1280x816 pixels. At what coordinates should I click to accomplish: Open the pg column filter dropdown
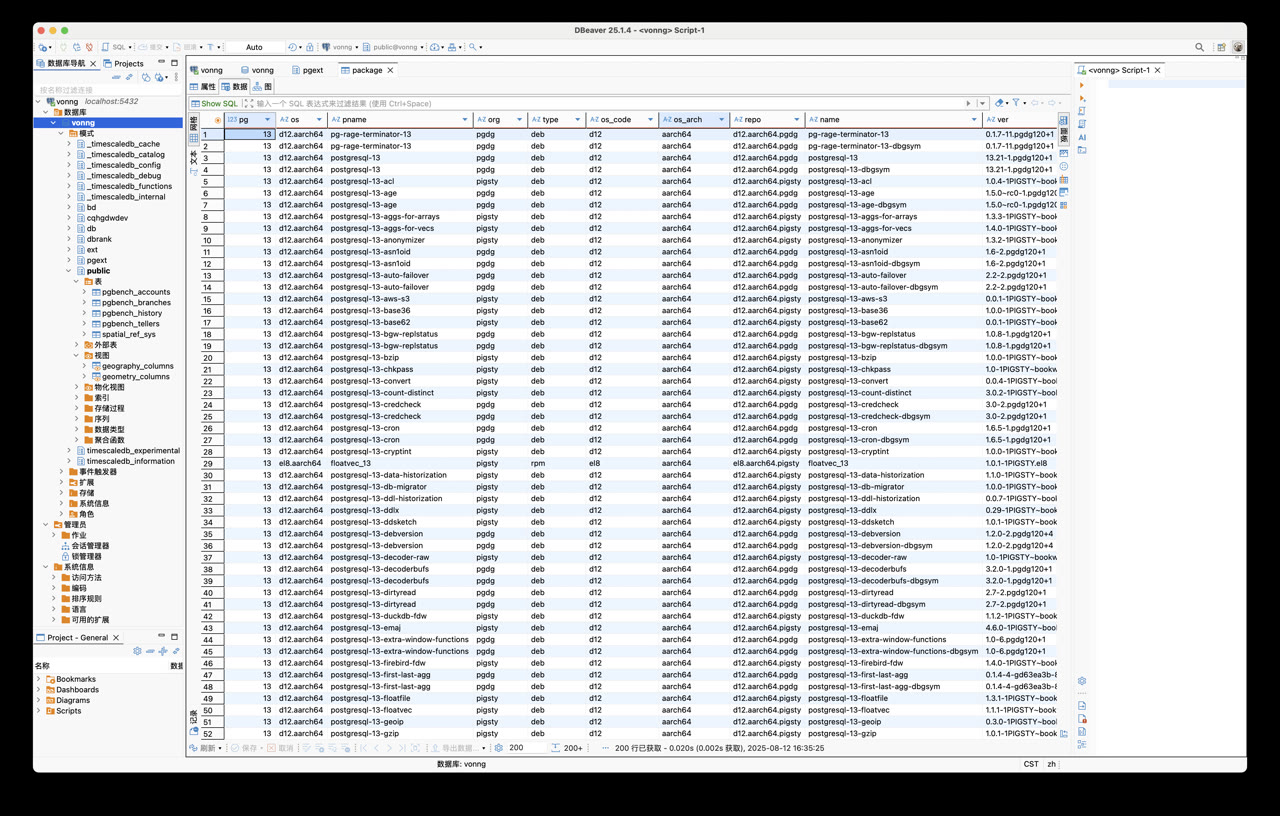(267, 120)
